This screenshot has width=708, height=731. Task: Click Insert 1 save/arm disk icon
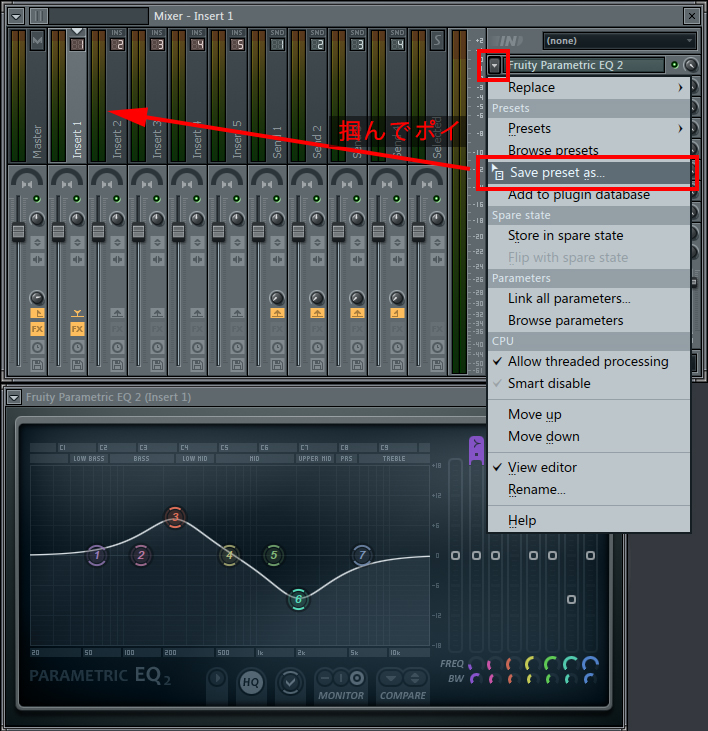[x=77, y=365]
